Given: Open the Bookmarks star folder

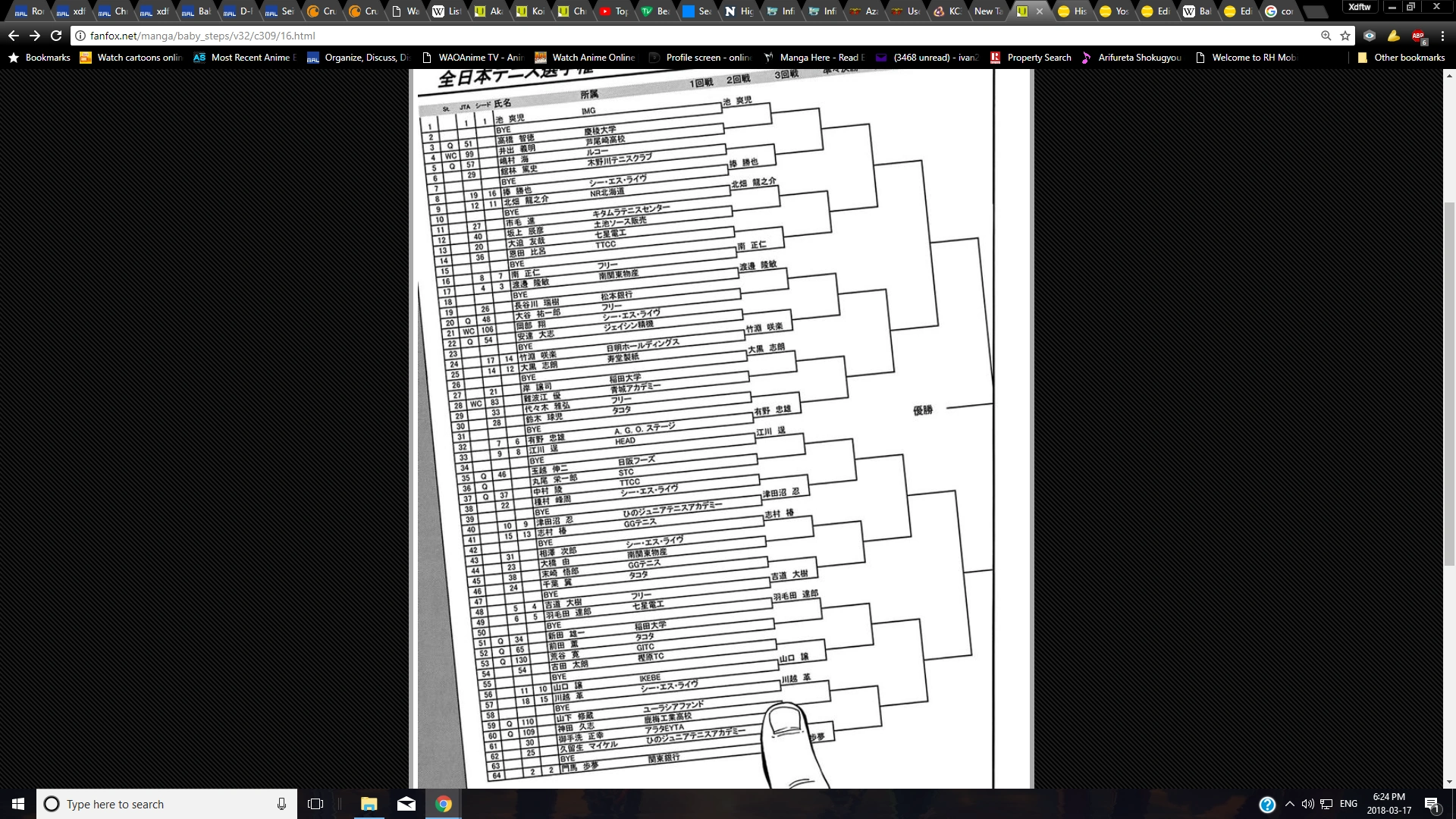Looking at the screenshot, I should tap(39, 58).
